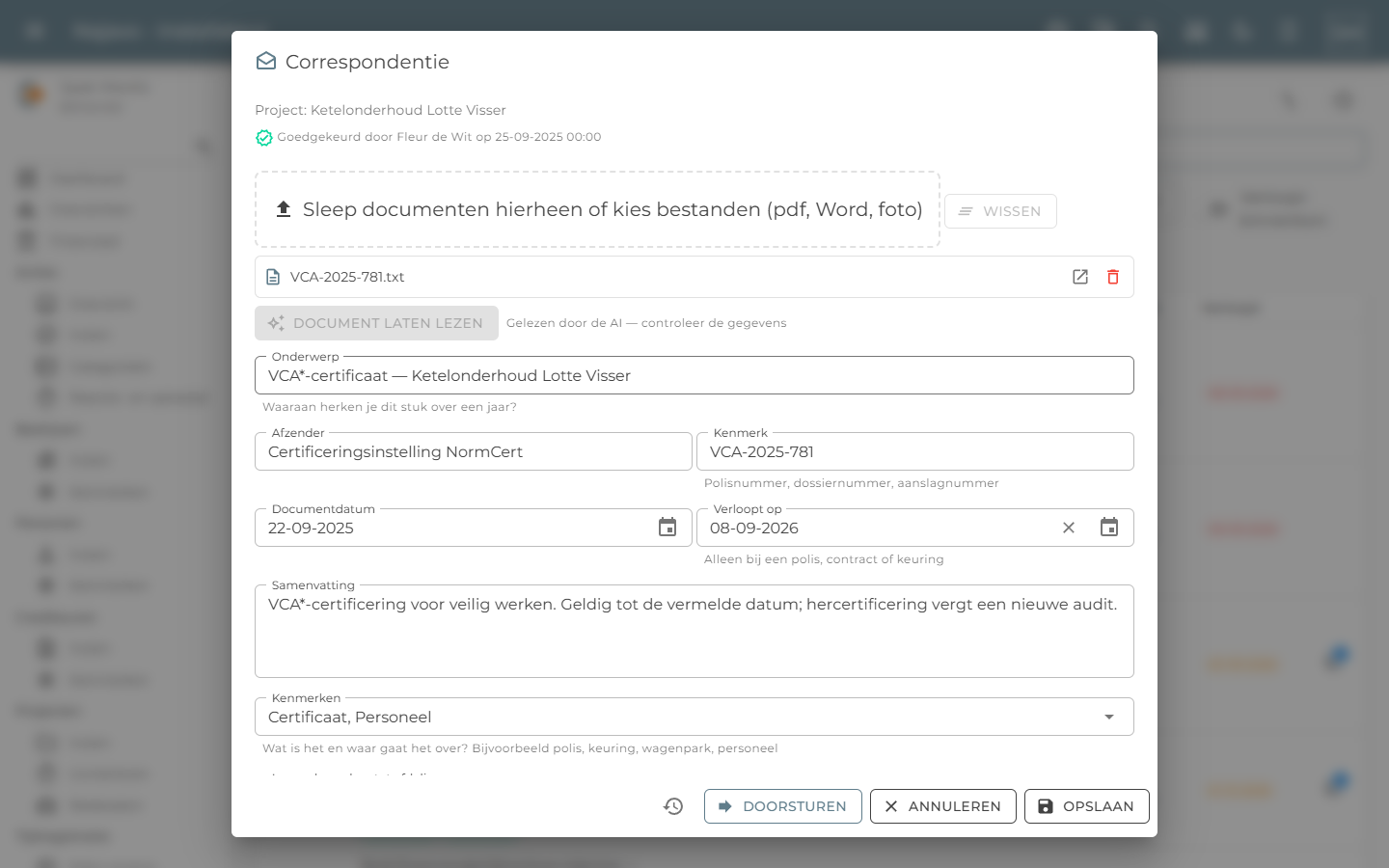The height and width of the screenshot is (868, 1389).
Task: Show the history clock icon
Action: (673, 806)
